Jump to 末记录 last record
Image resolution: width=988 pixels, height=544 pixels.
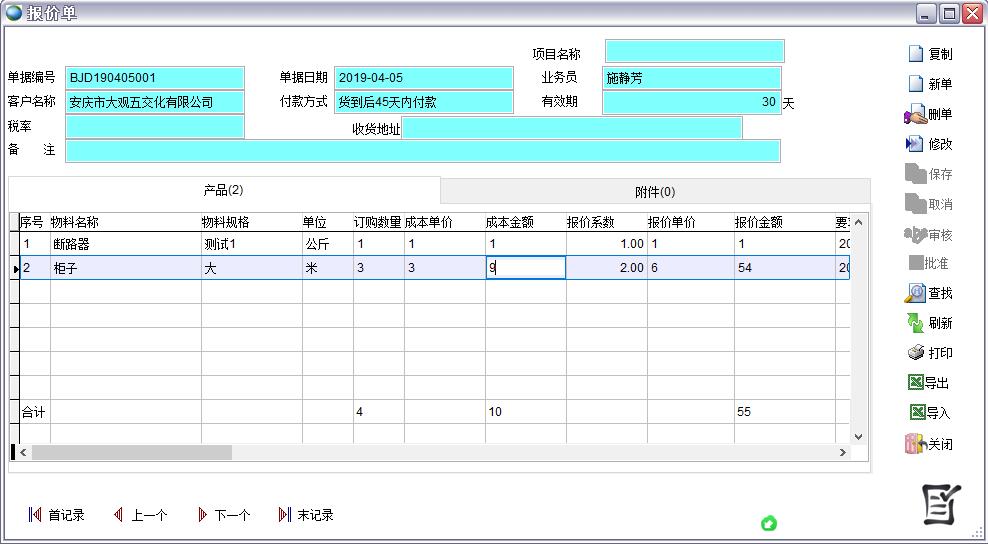[306, 515]
